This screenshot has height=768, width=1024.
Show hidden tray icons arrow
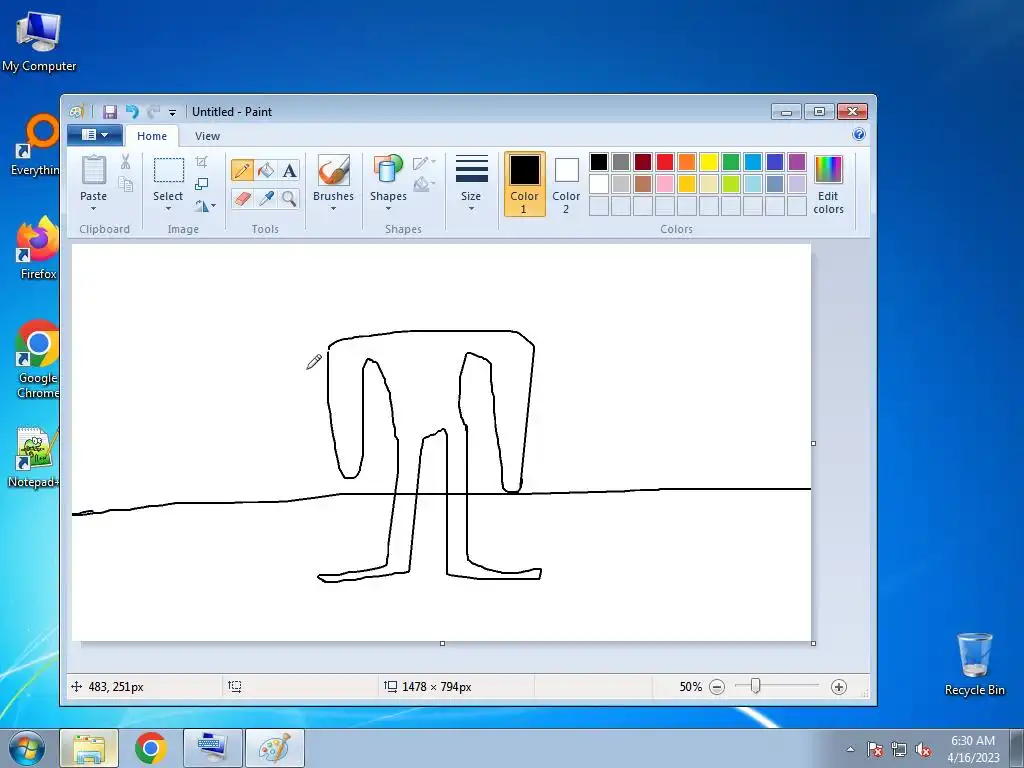[x=850, y=750]
